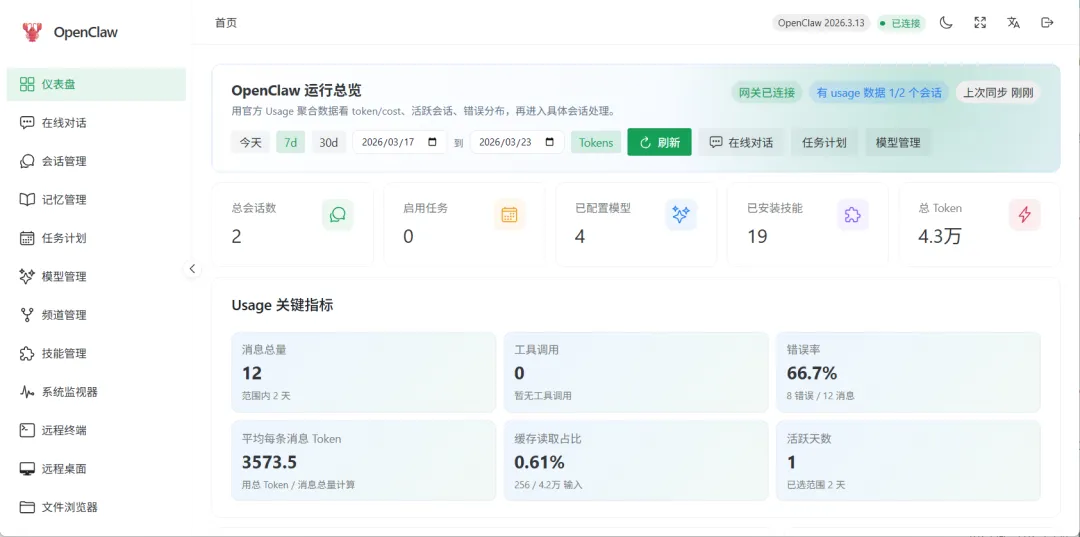1080x537 pixels.
Task: Click the 系统监视器 pulse icon
Action: (27, 392)
